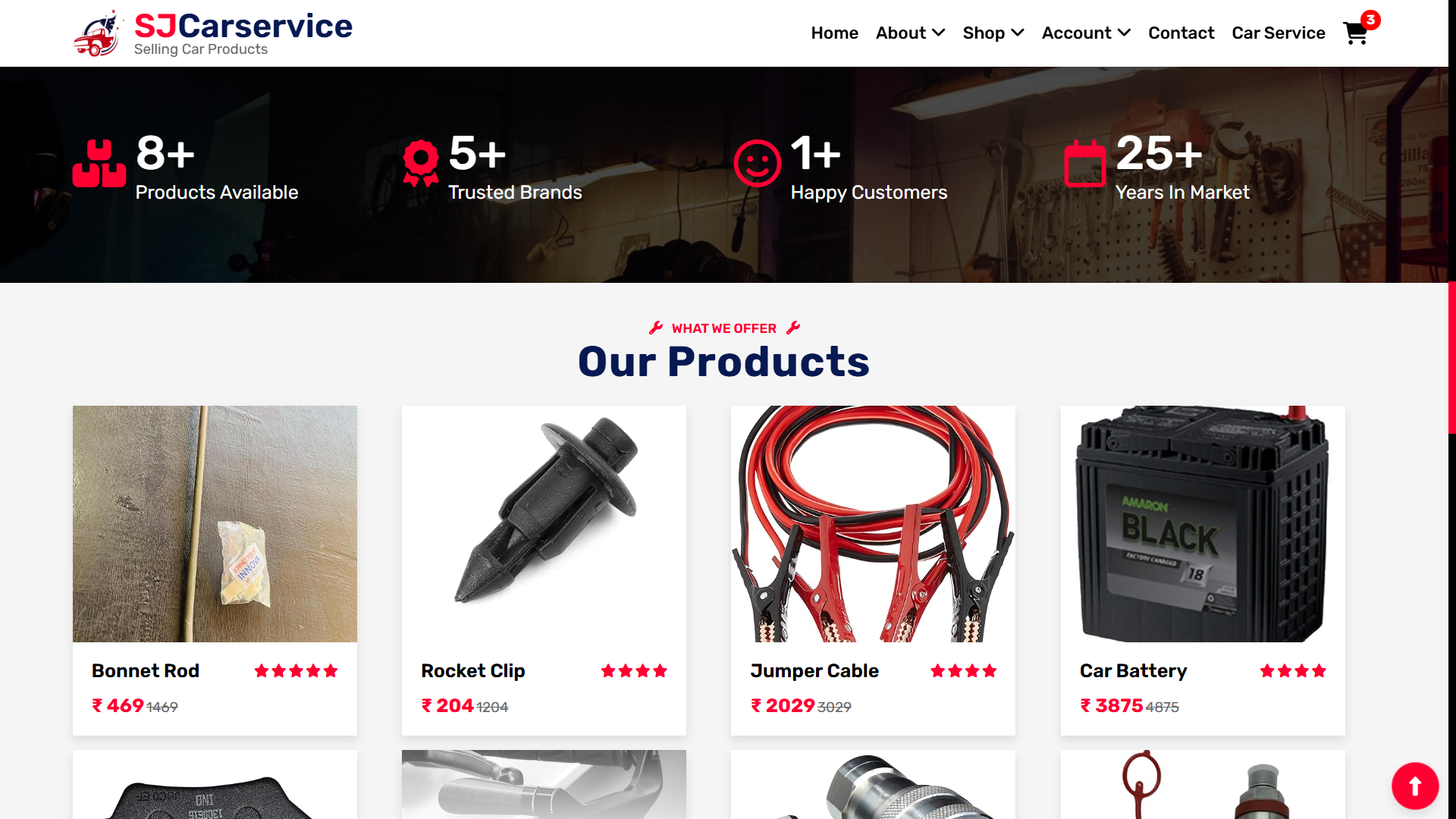
Task: Click the Happy Customers smiley icon
Action: (757, 163)
